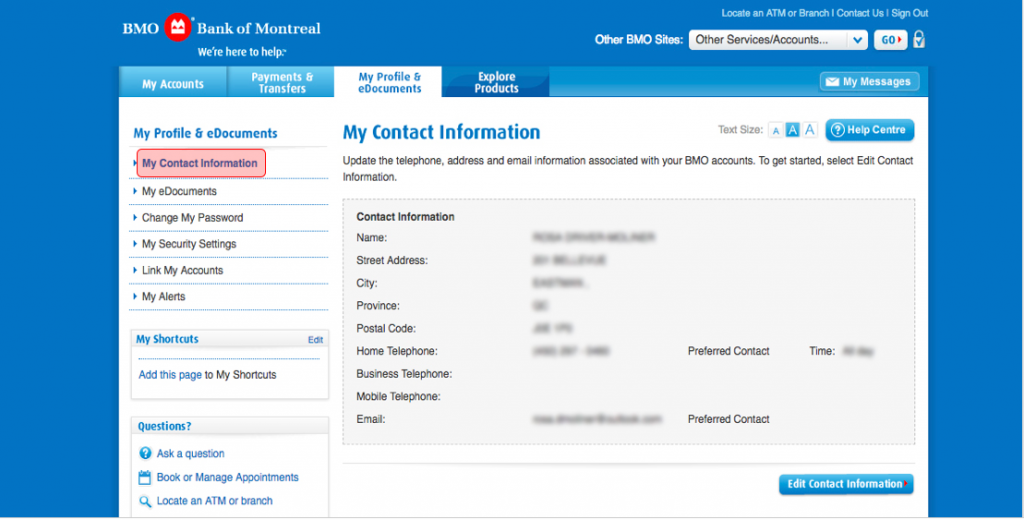Open Book or Manage Appointments
Screen dimensions: 1024x520
point(227,478)
